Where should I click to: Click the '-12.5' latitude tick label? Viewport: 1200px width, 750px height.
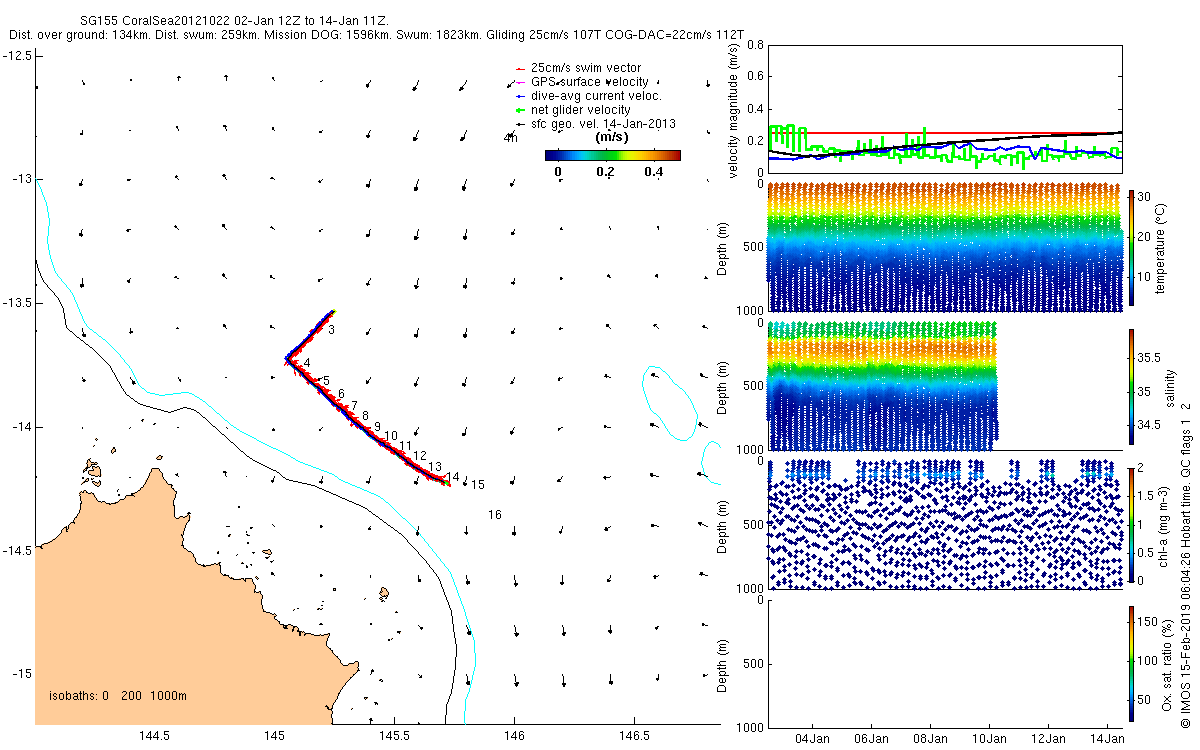[16, 55]
